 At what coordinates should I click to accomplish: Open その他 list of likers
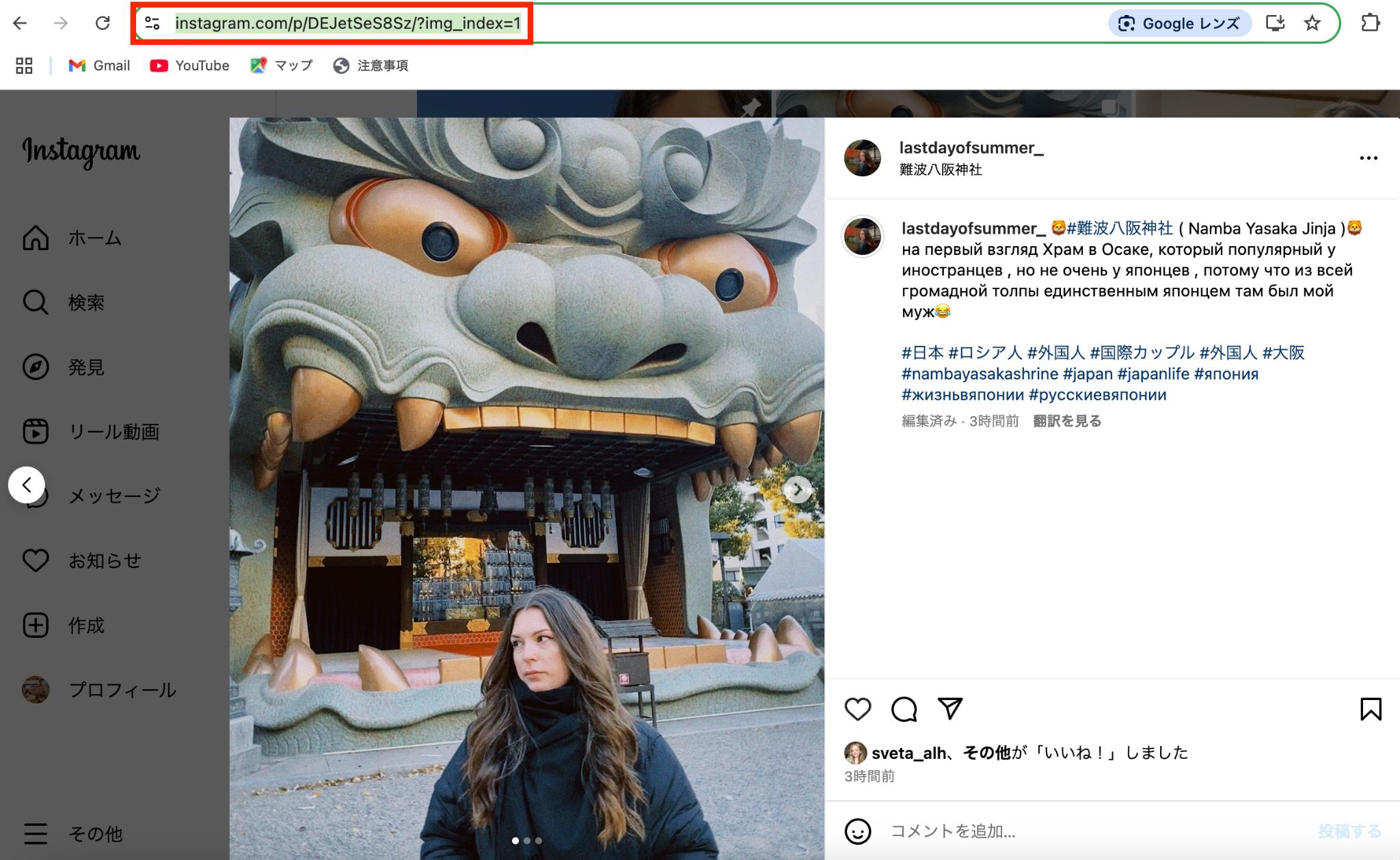pos(986,753)
